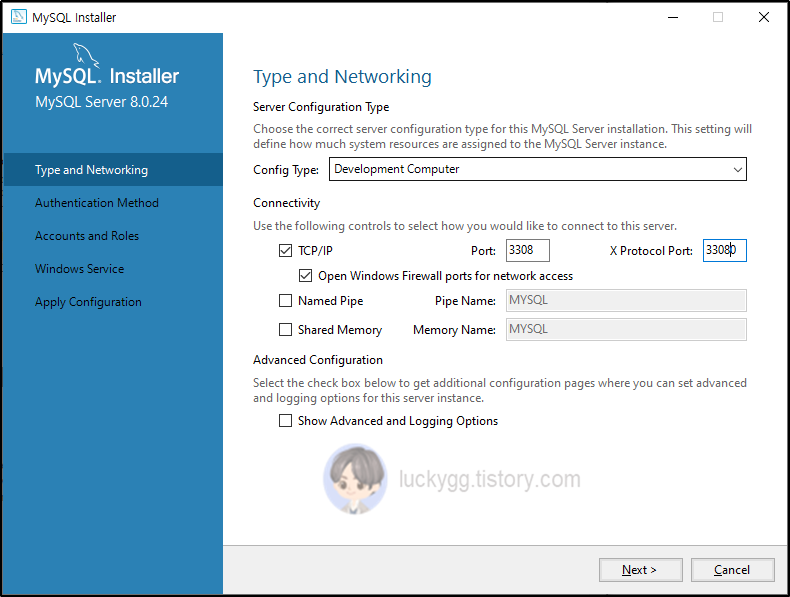This screenshot has height=597, width=790.
Task: Click the MySQL Installer title bar icon
Action: click(19, 17)
